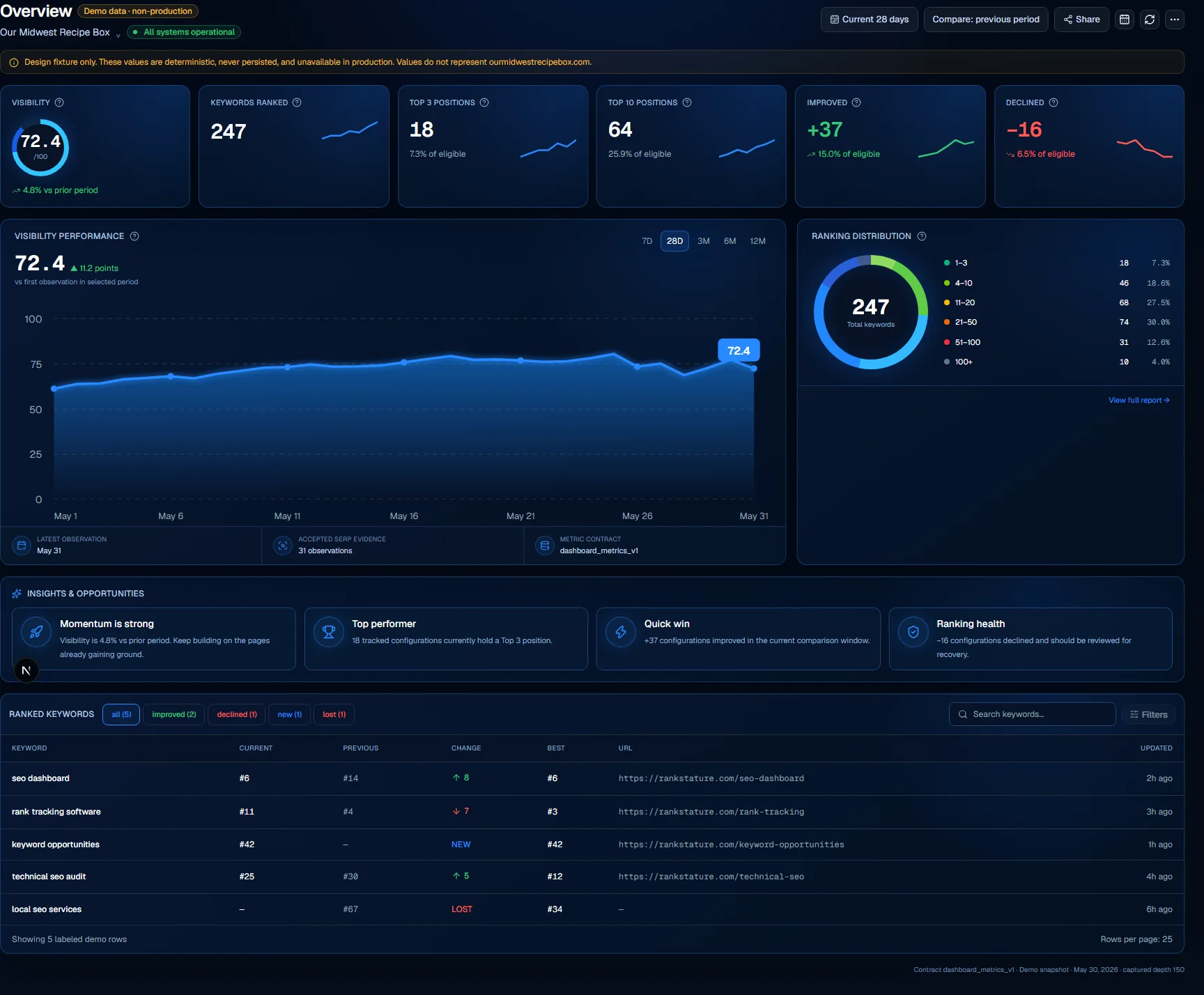Click the info icon in warning banner

(x=14, y=63)
